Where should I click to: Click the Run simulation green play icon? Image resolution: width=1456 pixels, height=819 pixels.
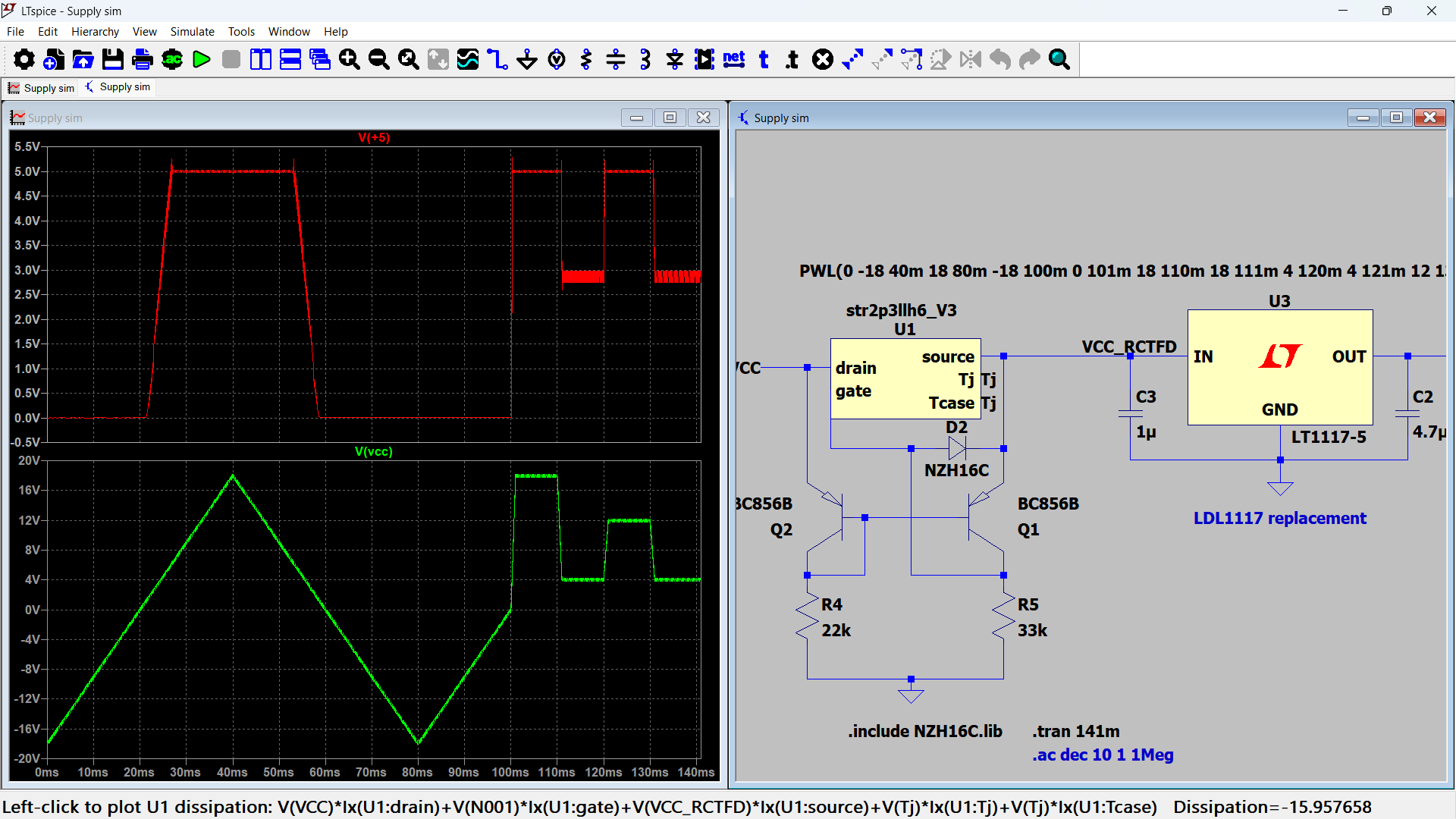(202, 59)
